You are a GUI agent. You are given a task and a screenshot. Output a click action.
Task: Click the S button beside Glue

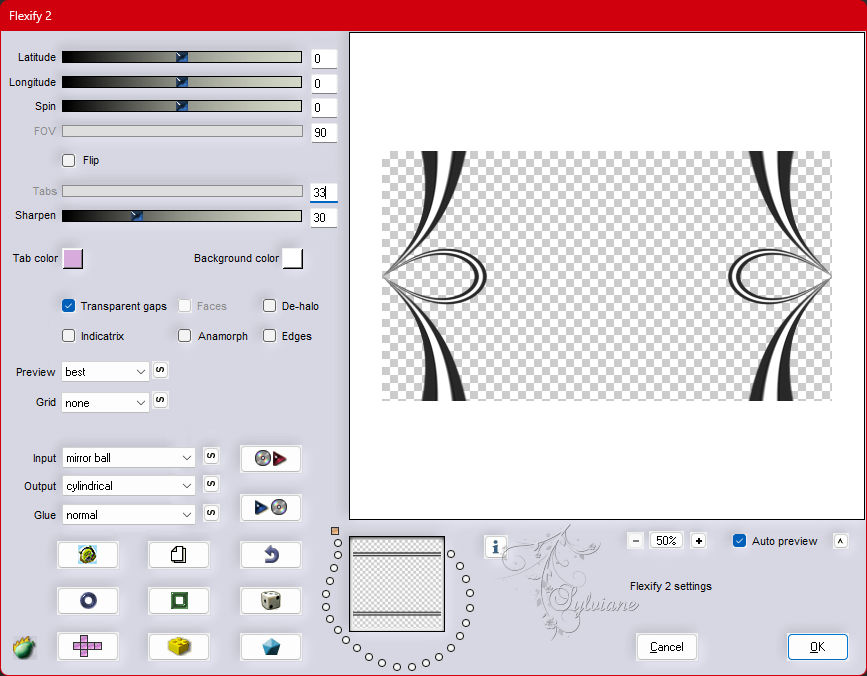(211, 512)
